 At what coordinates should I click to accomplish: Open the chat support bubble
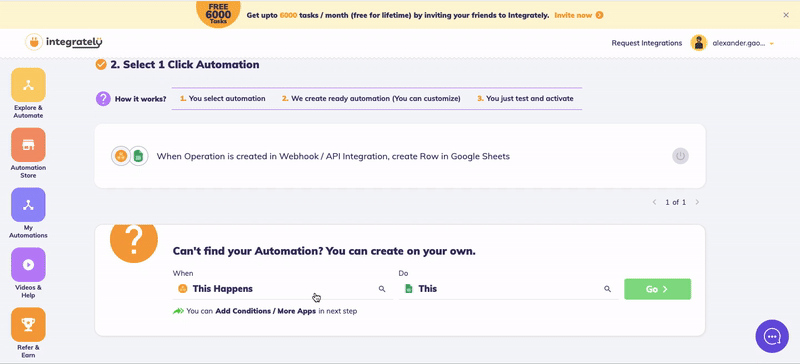click(x=772, y=336)
